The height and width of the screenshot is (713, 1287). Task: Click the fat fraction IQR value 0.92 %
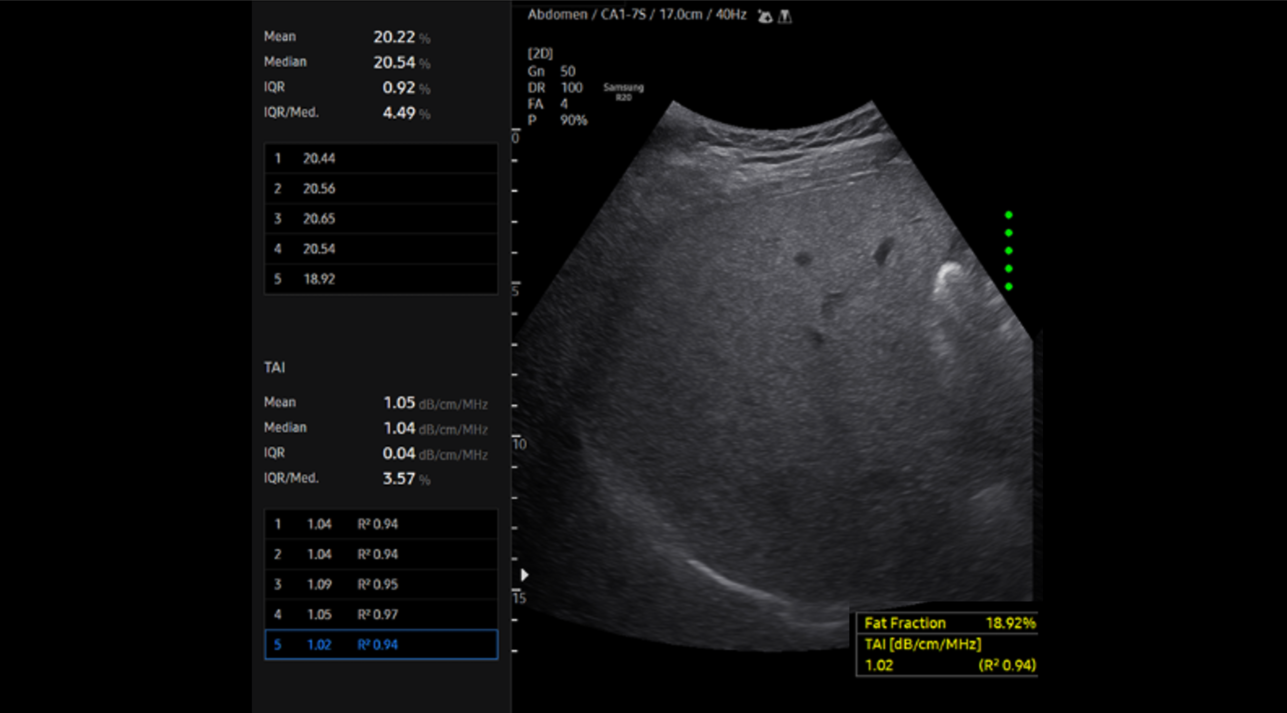click(406, 88)
